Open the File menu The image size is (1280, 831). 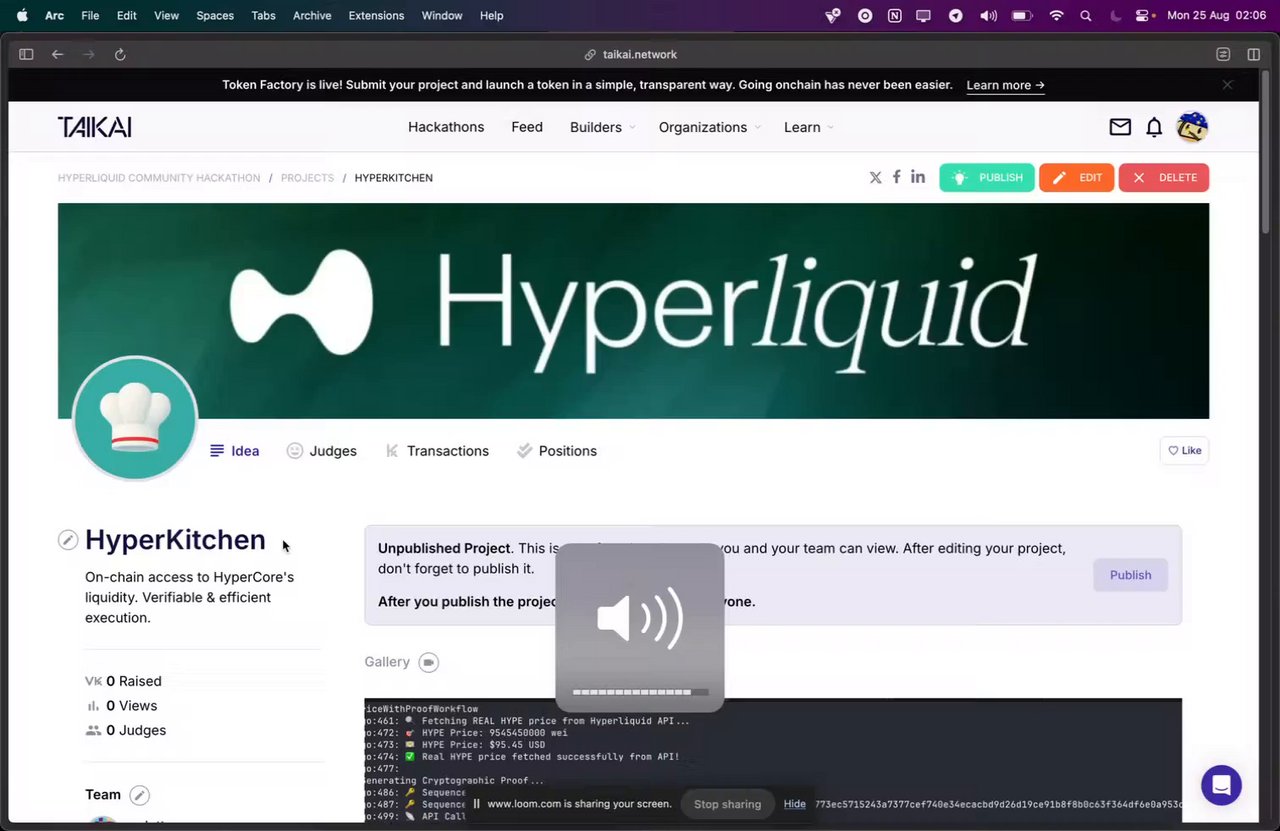(x=90, y=15)
